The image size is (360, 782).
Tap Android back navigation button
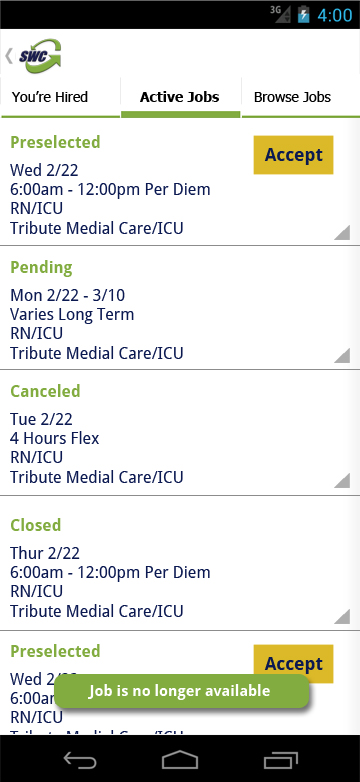tap(80, 760)
